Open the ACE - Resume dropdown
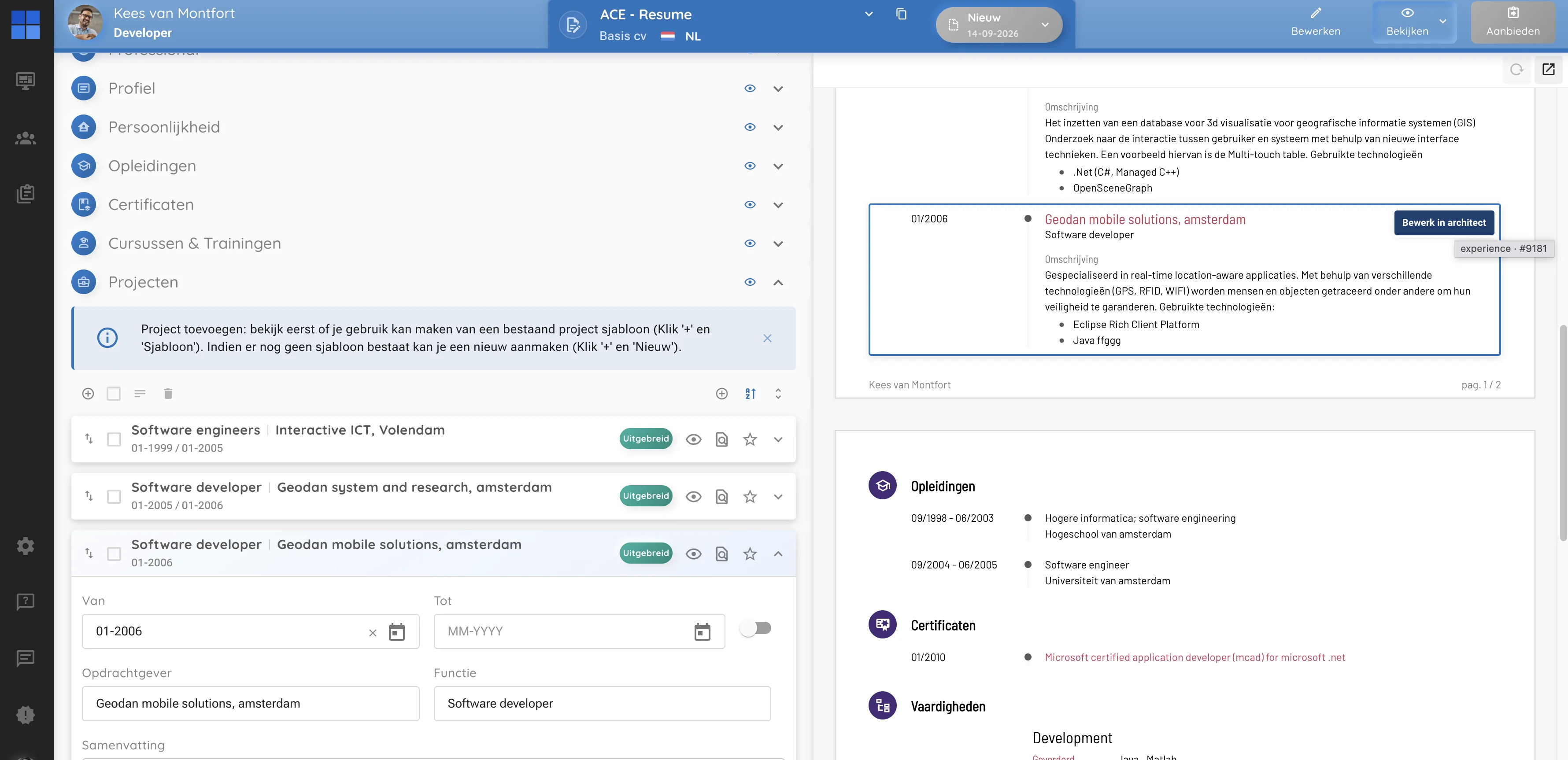Image resolution: width=1568 pixels, height=760 pixels. [x=869, y=14]
